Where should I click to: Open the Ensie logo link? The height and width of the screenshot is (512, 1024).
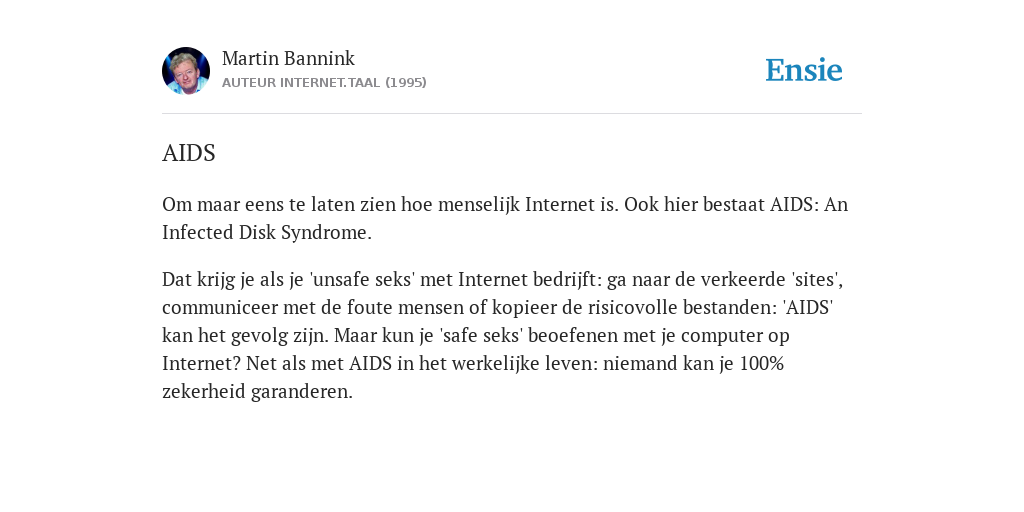[x=804, y=70]
